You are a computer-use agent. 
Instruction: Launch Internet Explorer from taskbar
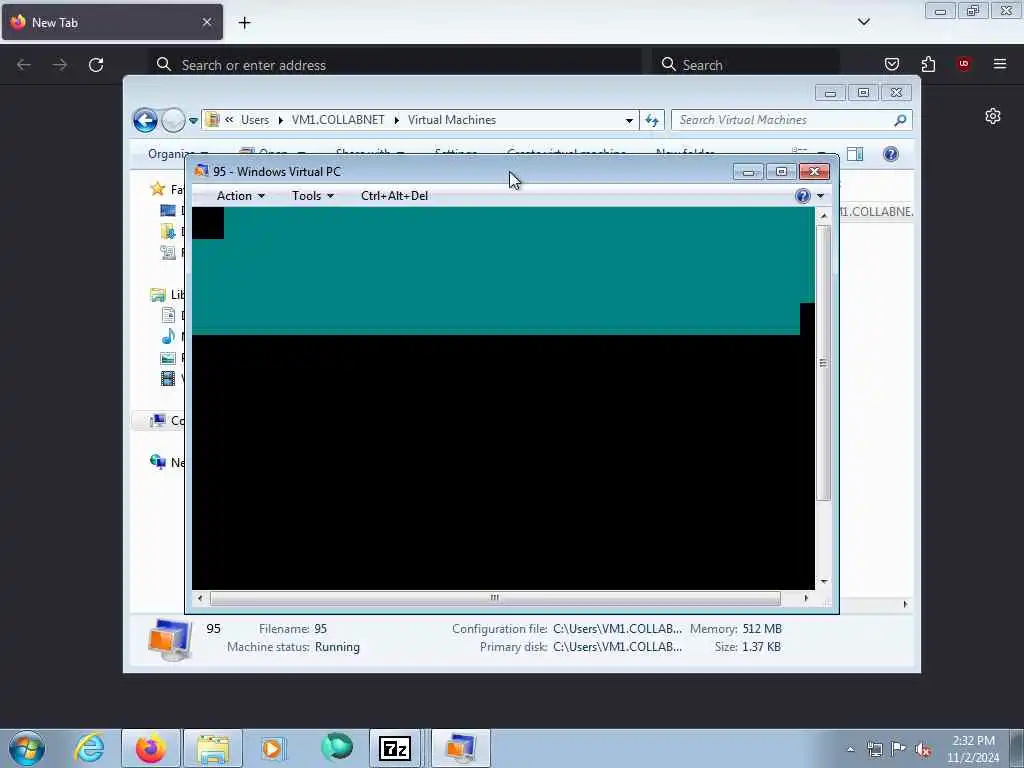89,748
